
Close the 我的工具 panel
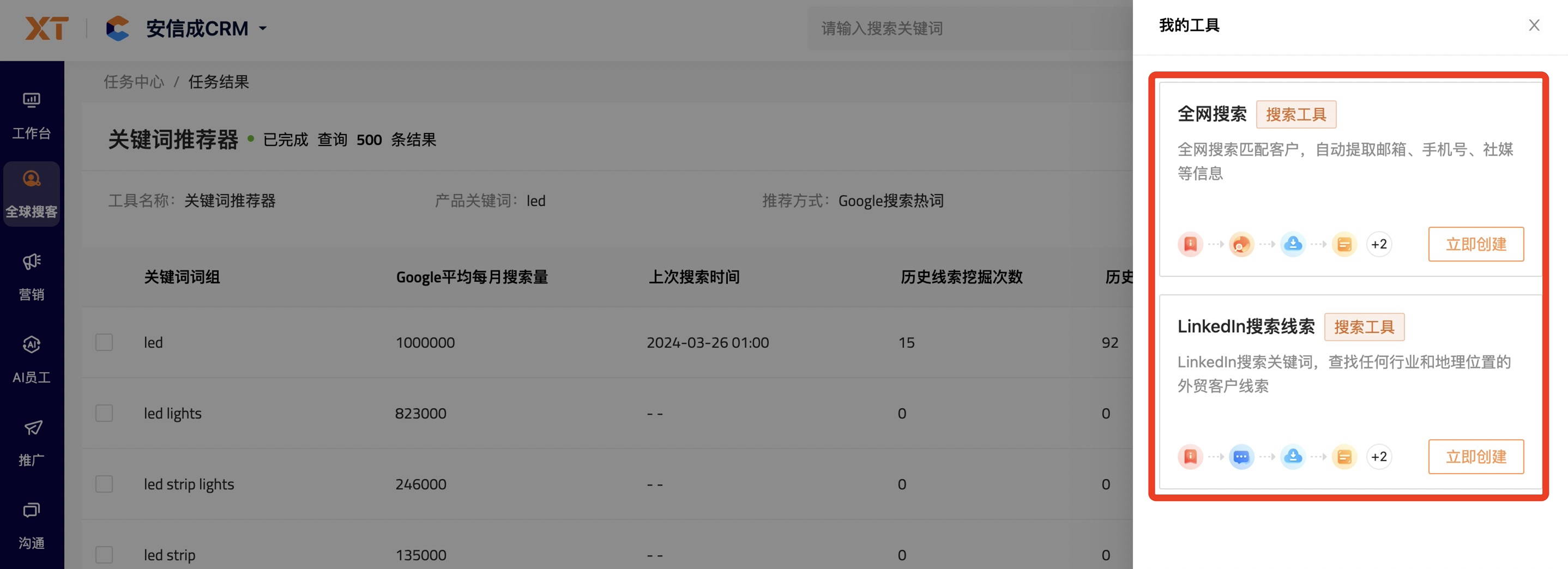click(1534, 25)
